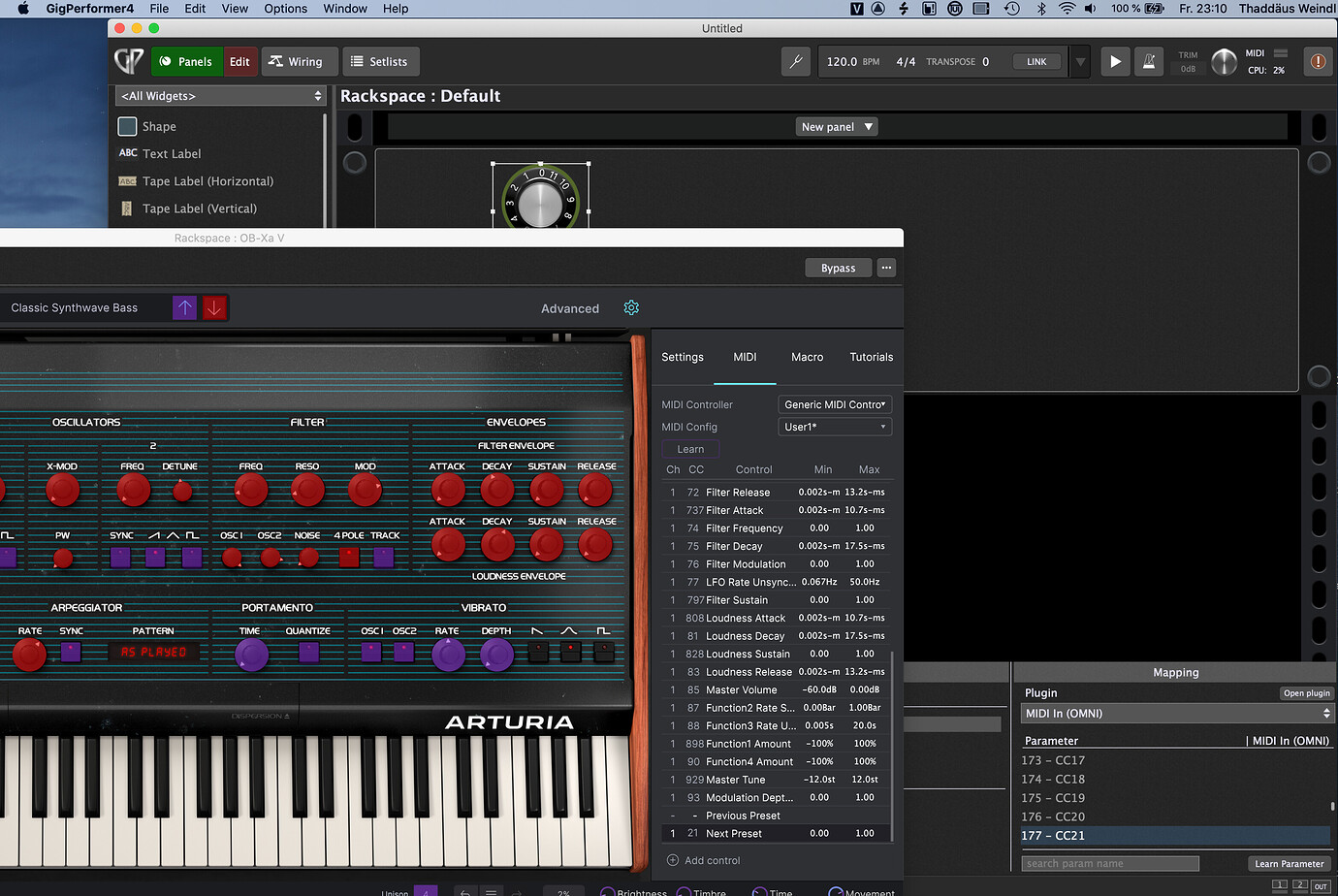Screen dimensions: 1338x896
Task: Toggle the oscillator 2 SYNC button
Action: pos(120,557)
